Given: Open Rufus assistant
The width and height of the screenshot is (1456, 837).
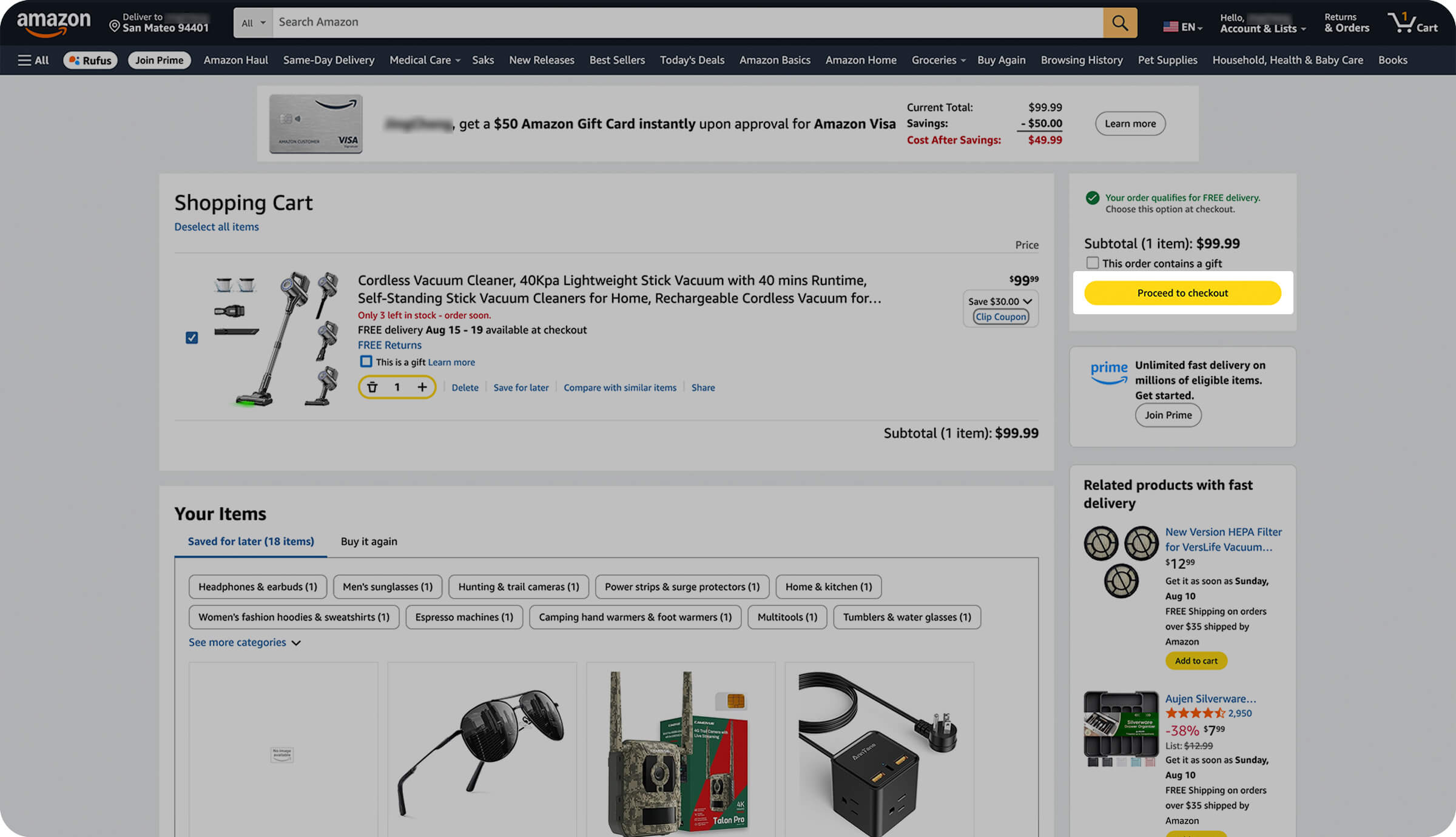Looking at the screenshot, I should 90,60.
